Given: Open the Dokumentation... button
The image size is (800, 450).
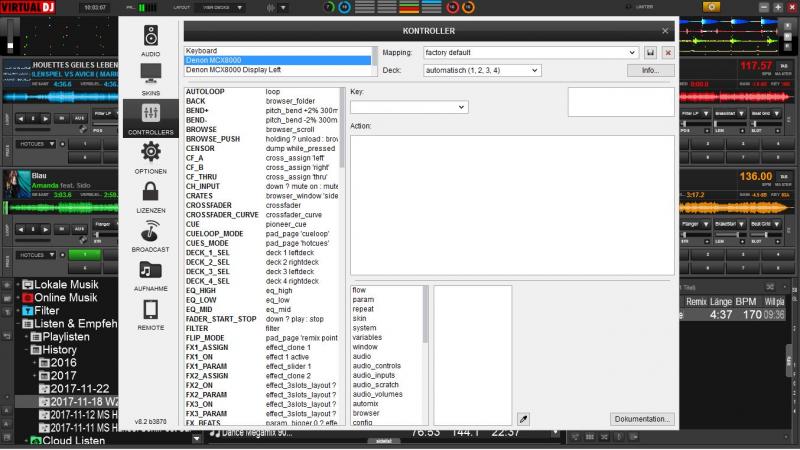Looking at the screenshot, I should point(642,419).
